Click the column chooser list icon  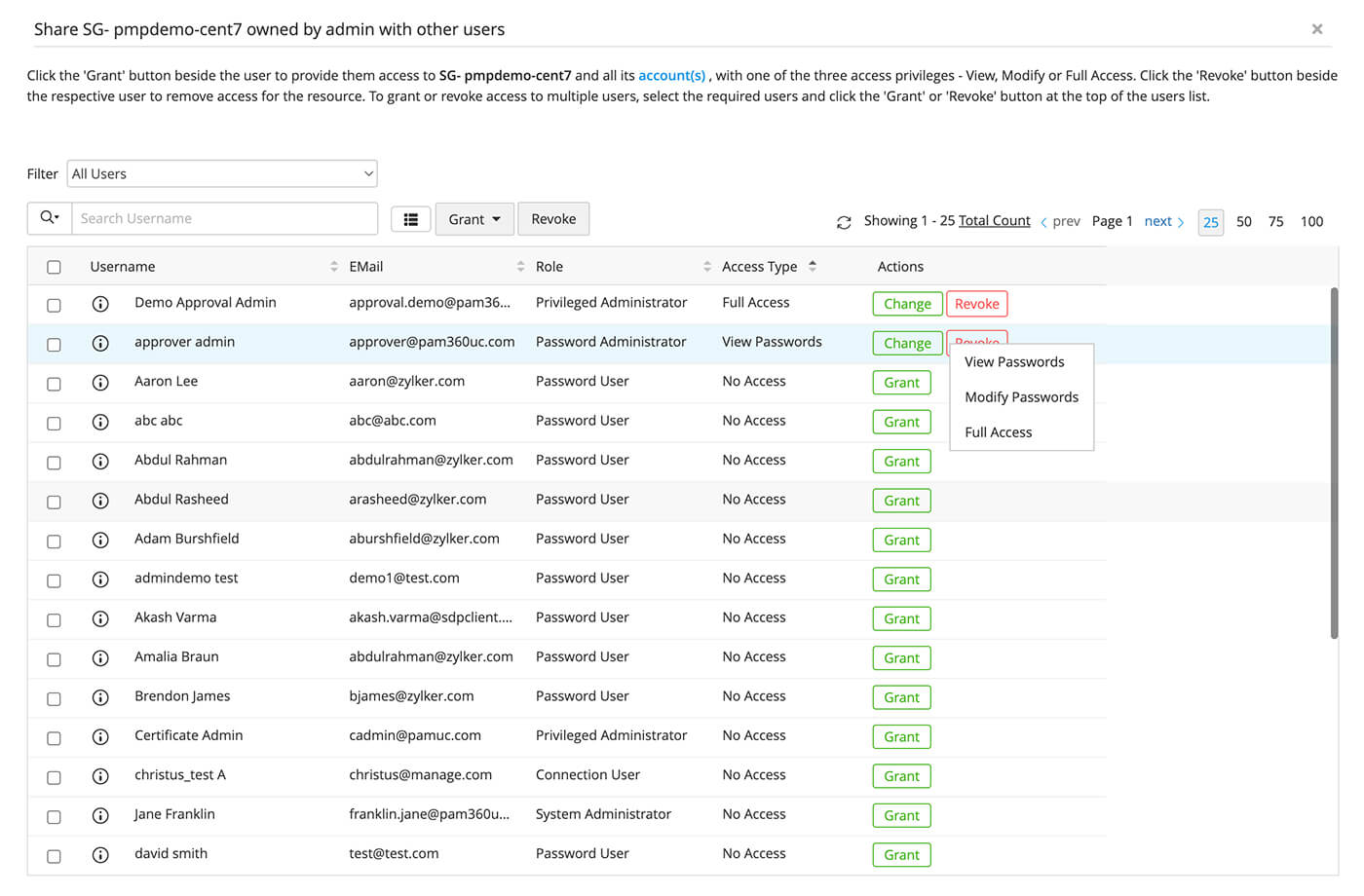(410, 220)
